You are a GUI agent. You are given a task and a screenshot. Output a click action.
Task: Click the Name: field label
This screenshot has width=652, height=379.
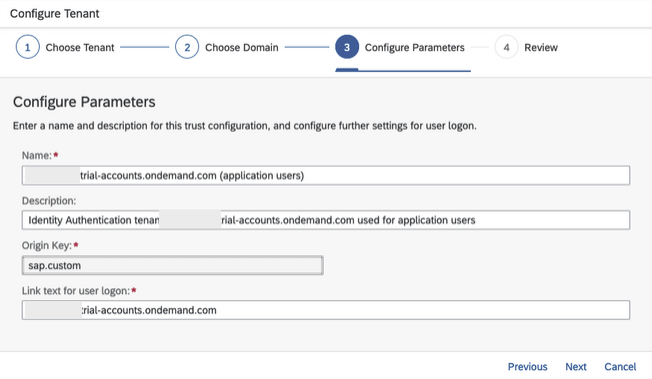coord(37,156)
